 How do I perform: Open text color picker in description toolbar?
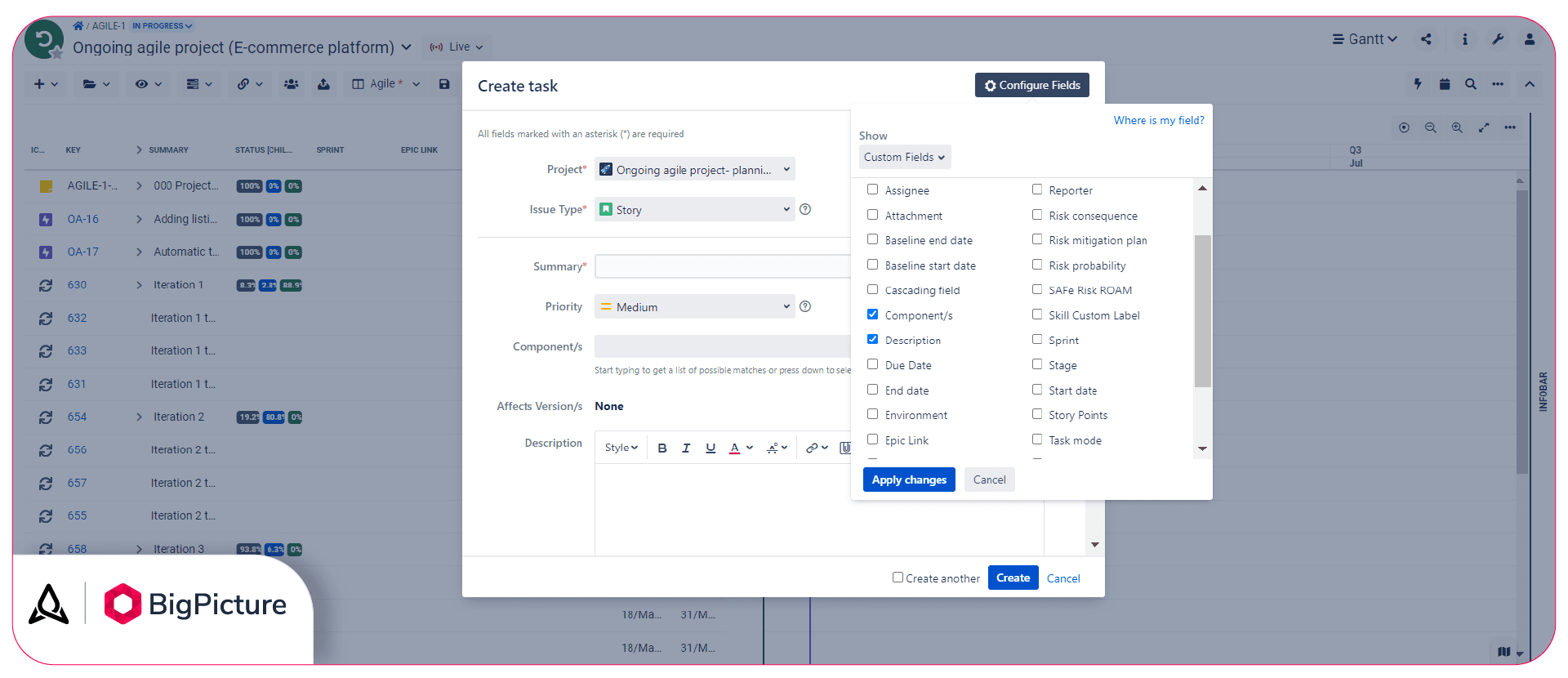click(x=741, y=448)
